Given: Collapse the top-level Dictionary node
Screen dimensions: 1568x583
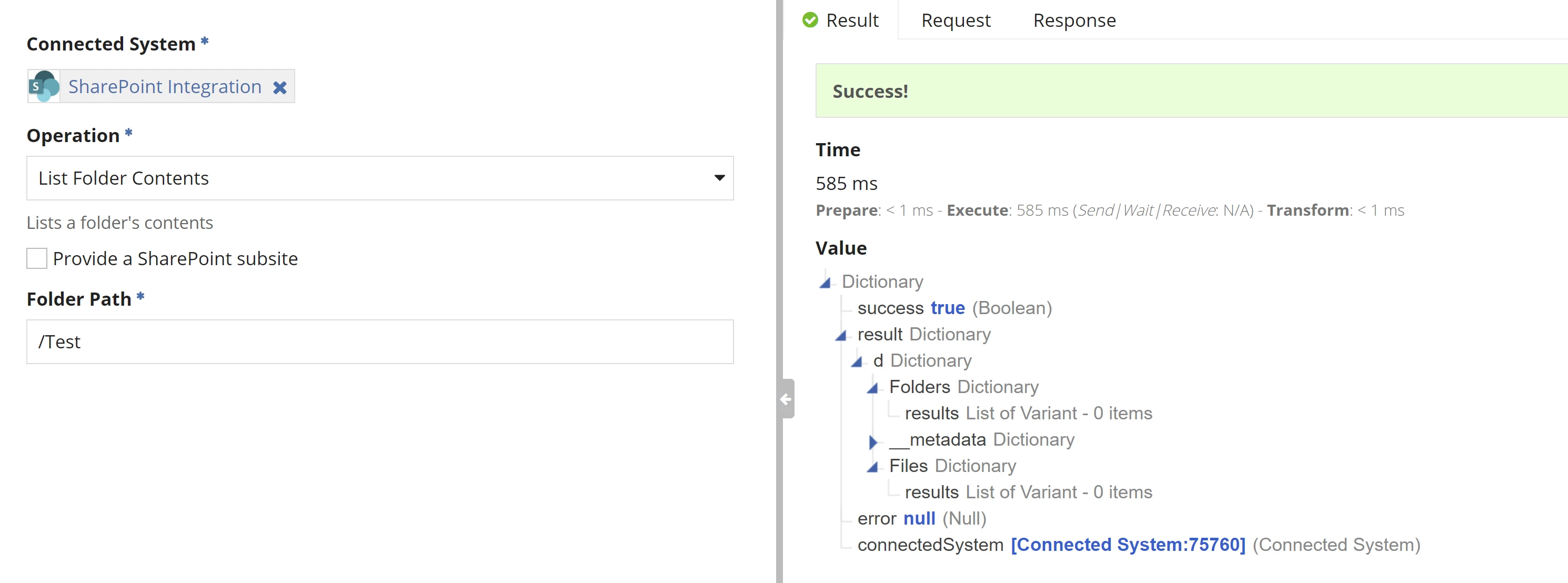Looking at the screenshot, I should click(826, 283).
